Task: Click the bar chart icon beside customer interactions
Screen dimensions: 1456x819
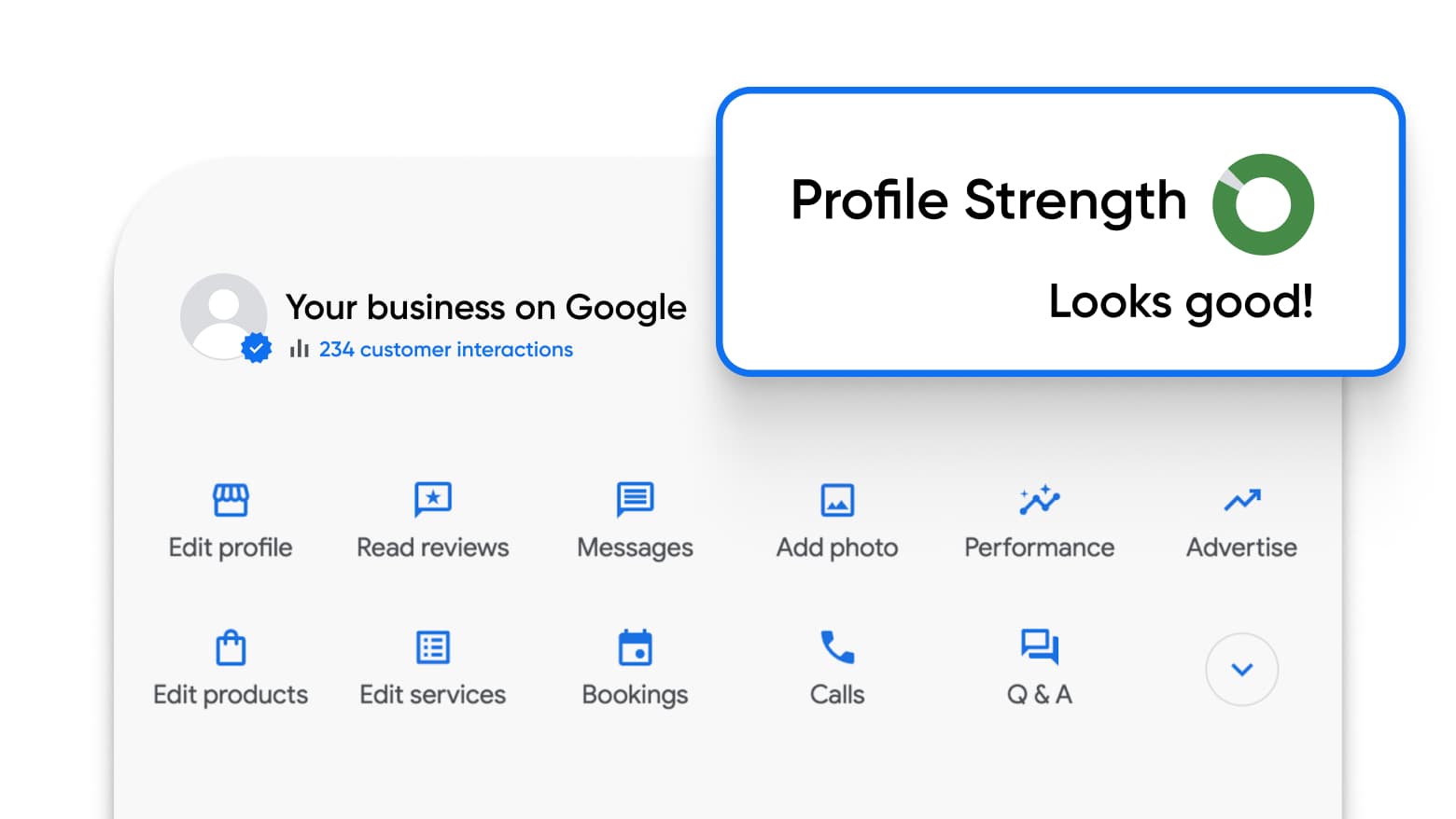Action: [x=299, y=349]
